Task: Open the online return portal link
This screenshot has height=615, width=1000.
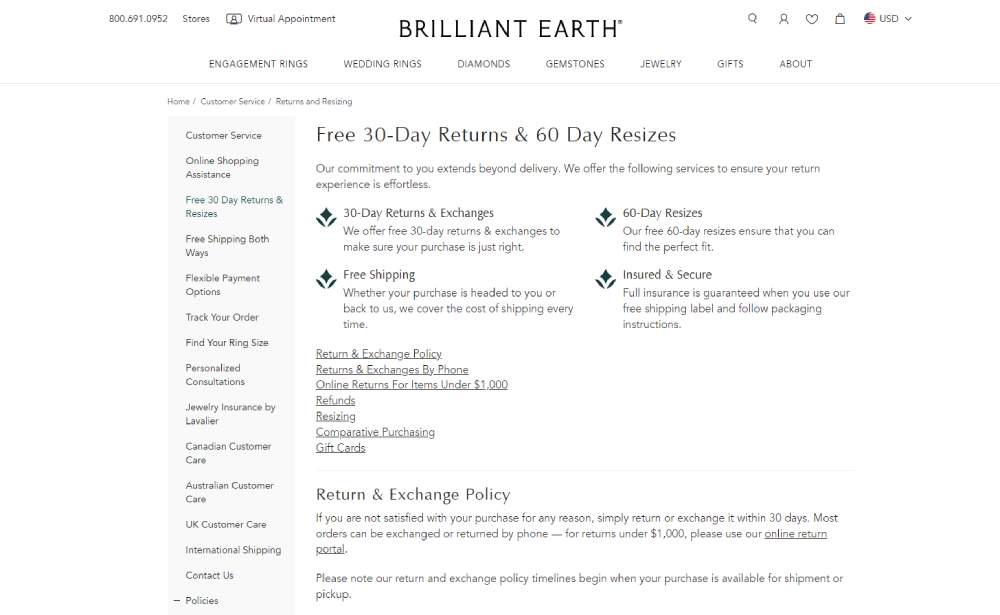Action: [x=795, y=534]
